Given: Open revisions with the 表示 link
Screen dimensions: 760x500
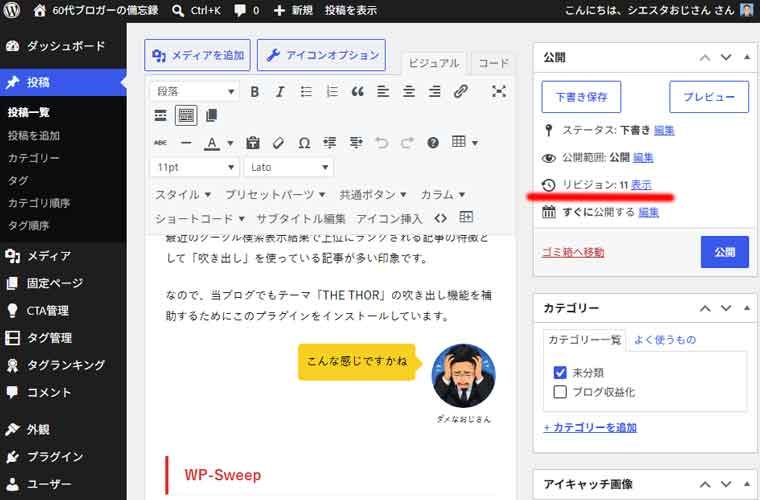Looking at the screenshot, I should 641,185.
